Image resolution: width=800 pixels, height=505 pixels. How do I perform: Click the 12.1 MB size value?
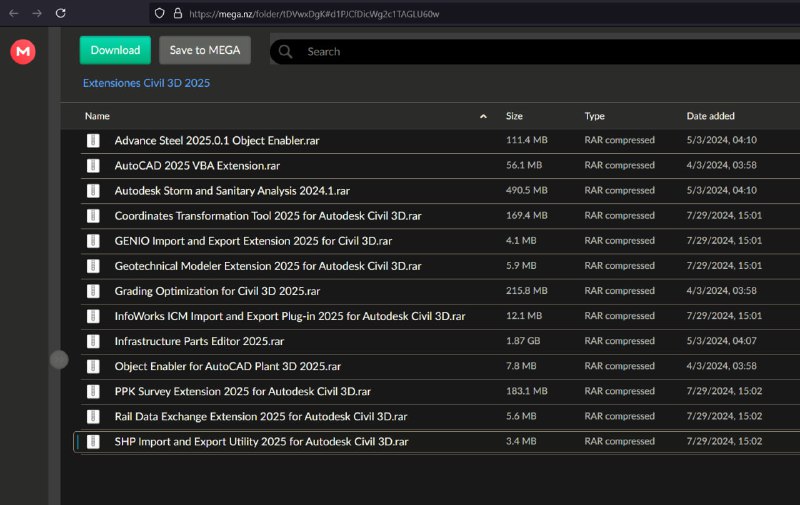[524, 316]
